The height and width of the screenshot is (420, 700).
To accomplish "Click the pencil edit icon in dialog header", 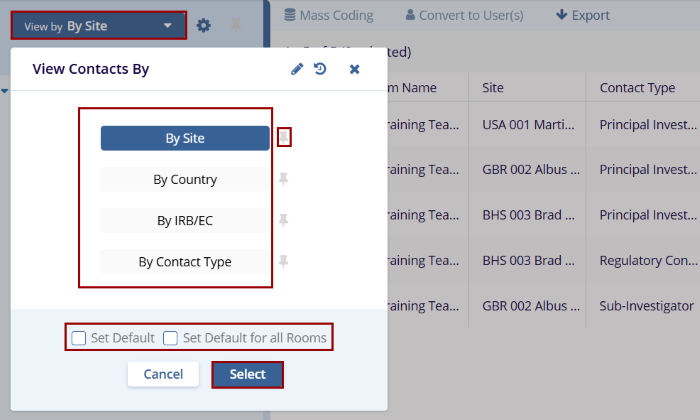I will pos(297,69).
